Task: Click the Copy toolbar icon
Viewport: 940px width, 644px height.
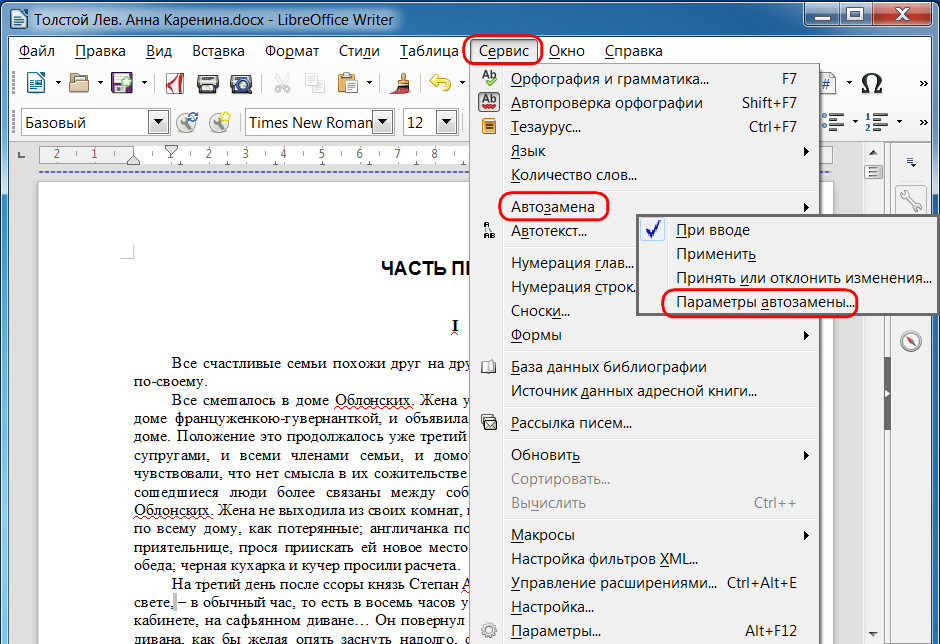Action: click(x=315, y=83)
